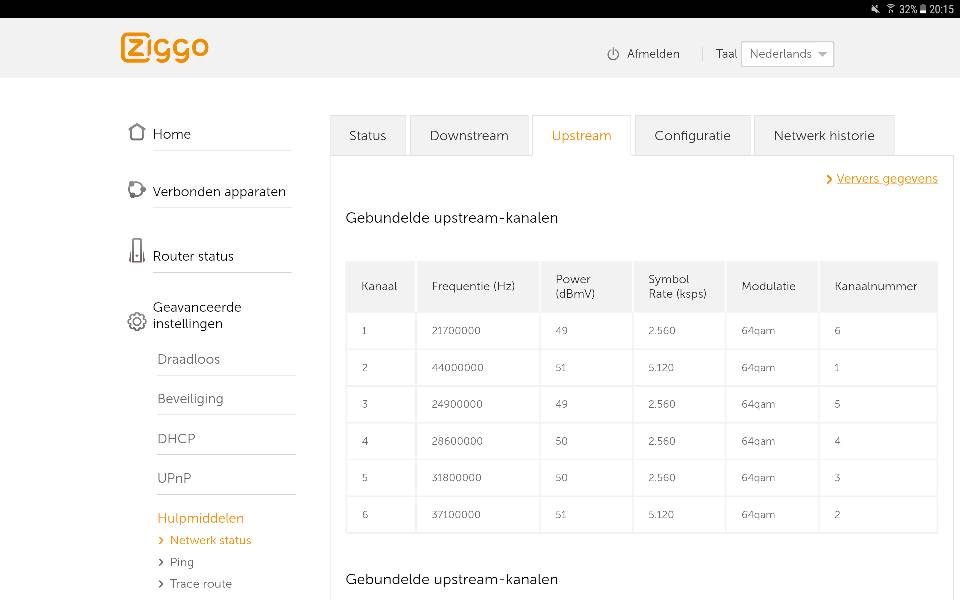Image resolution: width=960 pixels, height=600 pixels.
Task: Click the Afmelden link
Action: pyautogui.click(x=653, y=54)
